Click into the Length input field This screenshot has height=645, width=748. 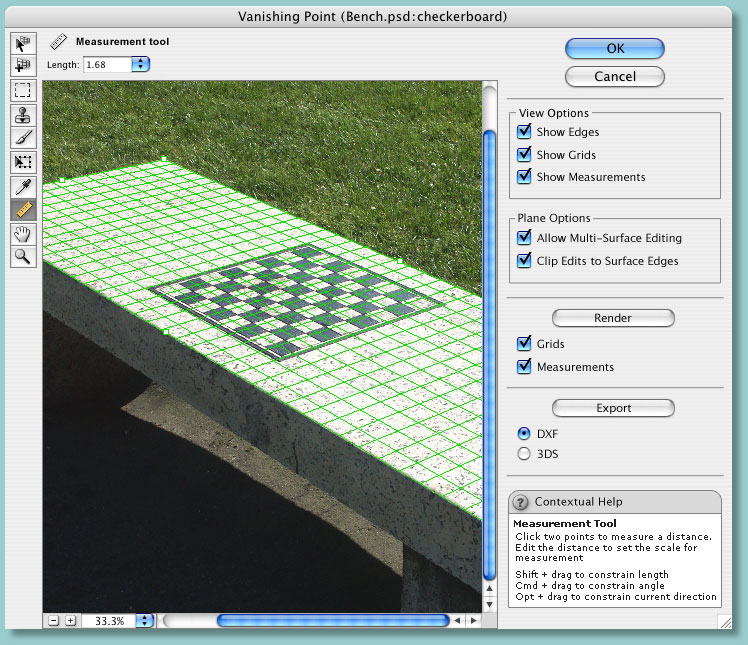[x=105, y=65]
